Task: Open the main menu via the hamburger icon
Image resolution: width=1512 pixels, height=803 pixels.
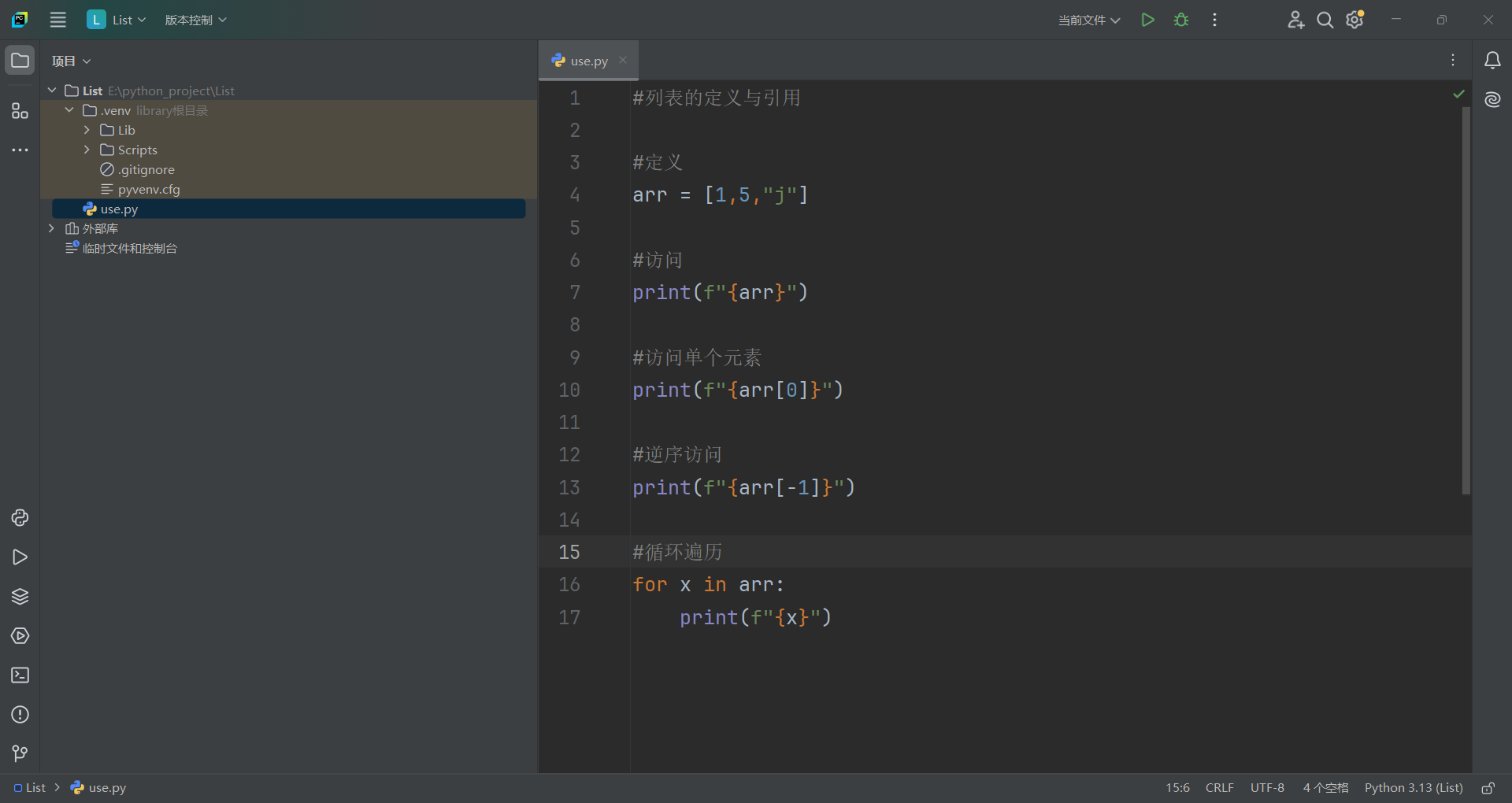Action: click(x=57, y=20)
